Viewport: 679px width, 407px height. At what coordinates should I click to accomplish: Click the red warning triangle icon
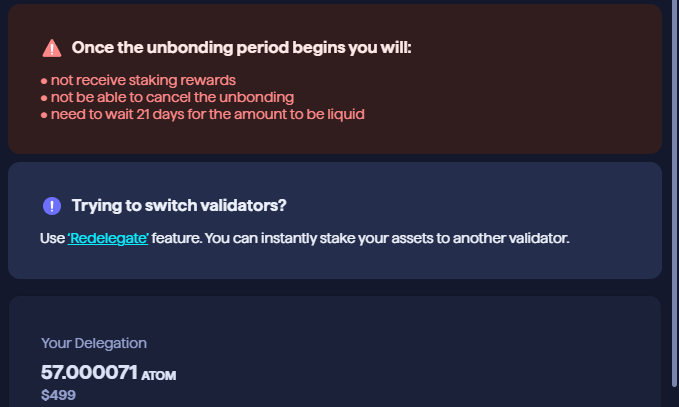pos(52,48)
